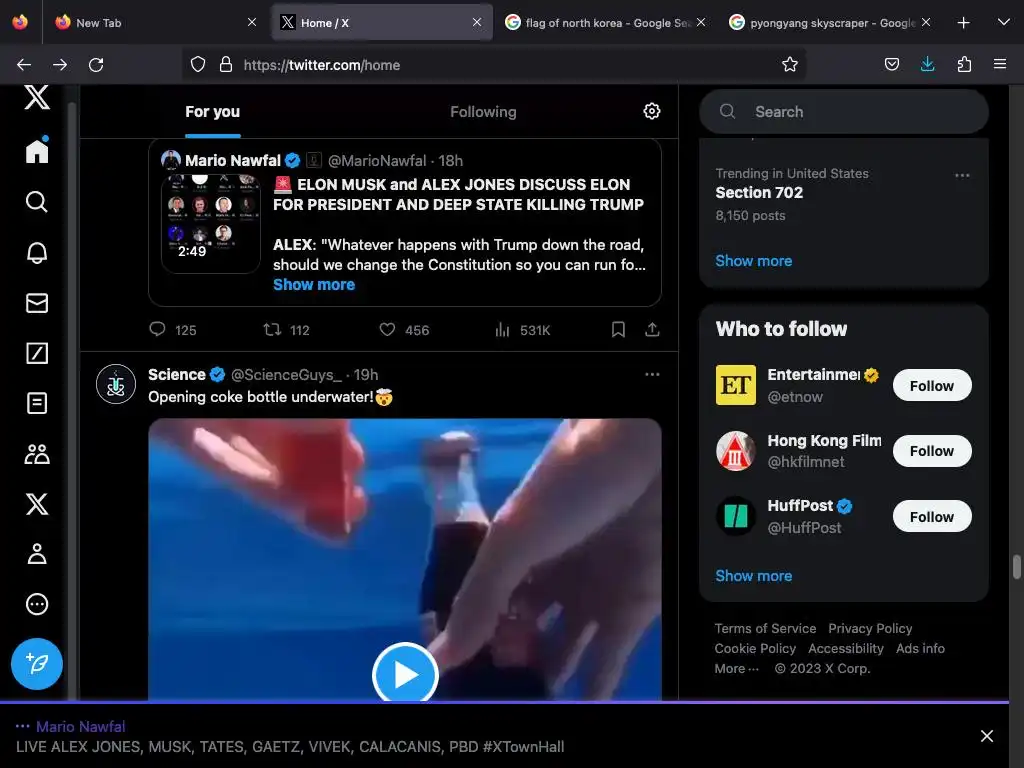Bookmark page with star icon
This screenshot has width=1024, height=768.
(x=790, y=64)
